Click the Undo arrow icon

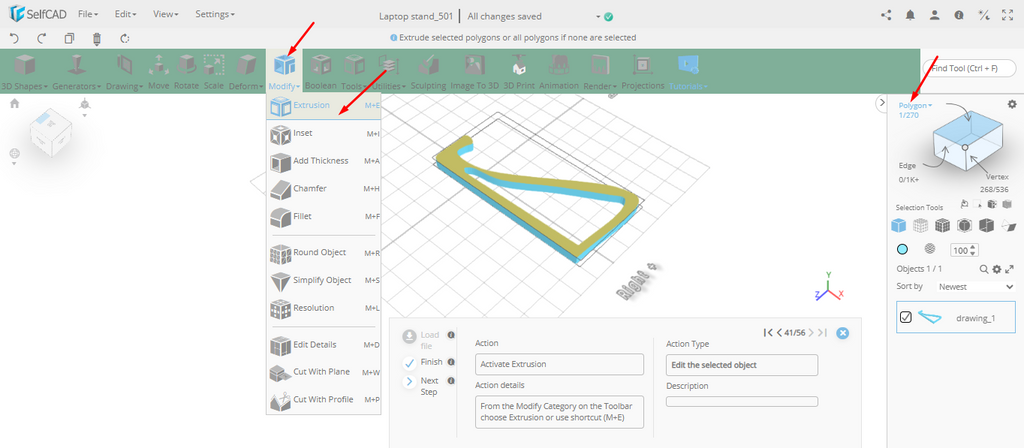14,38
